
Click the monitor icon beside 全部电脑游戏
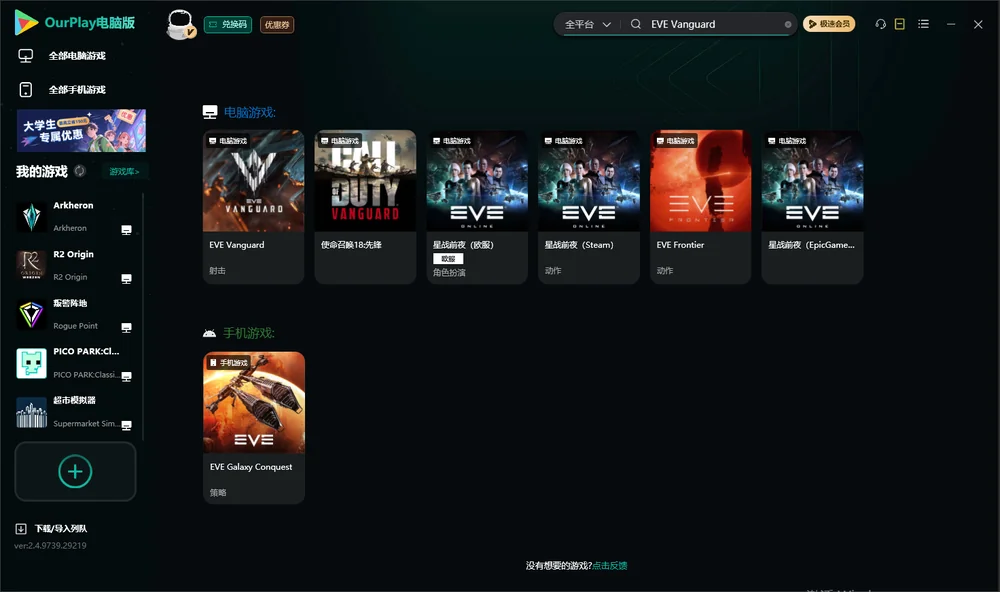click(x=26, y=56)
